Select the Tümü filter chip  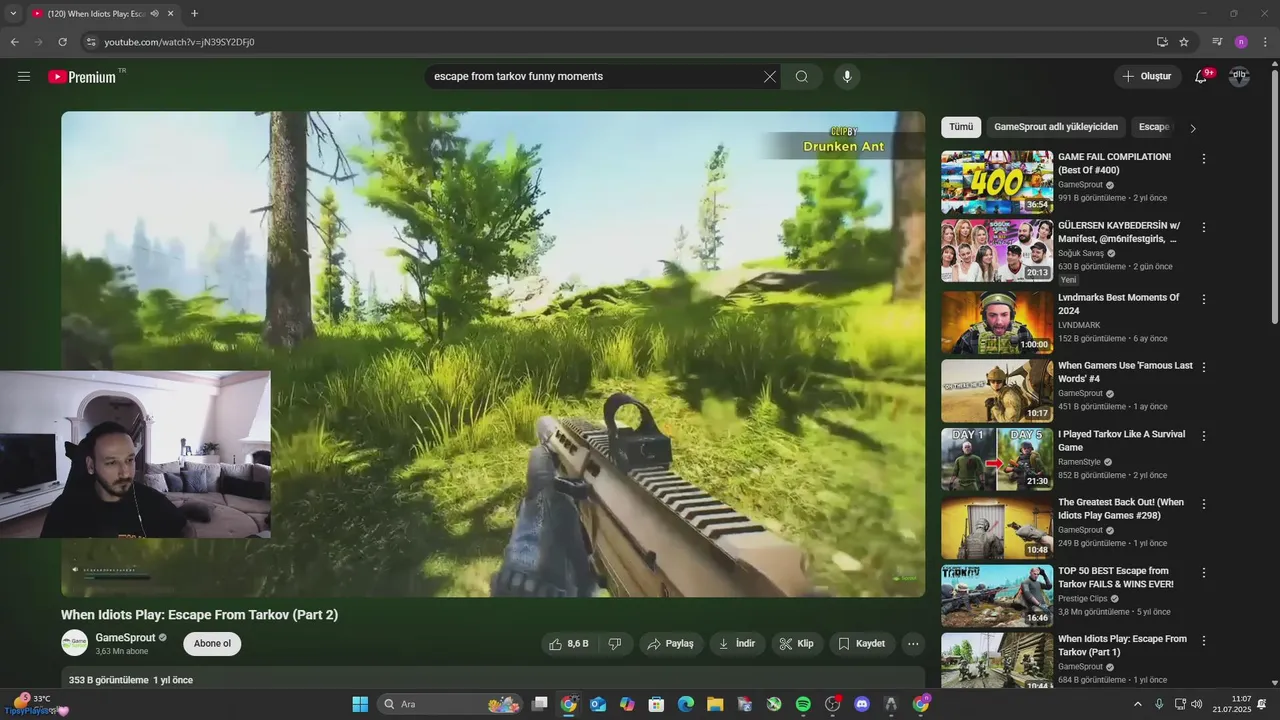961,127
